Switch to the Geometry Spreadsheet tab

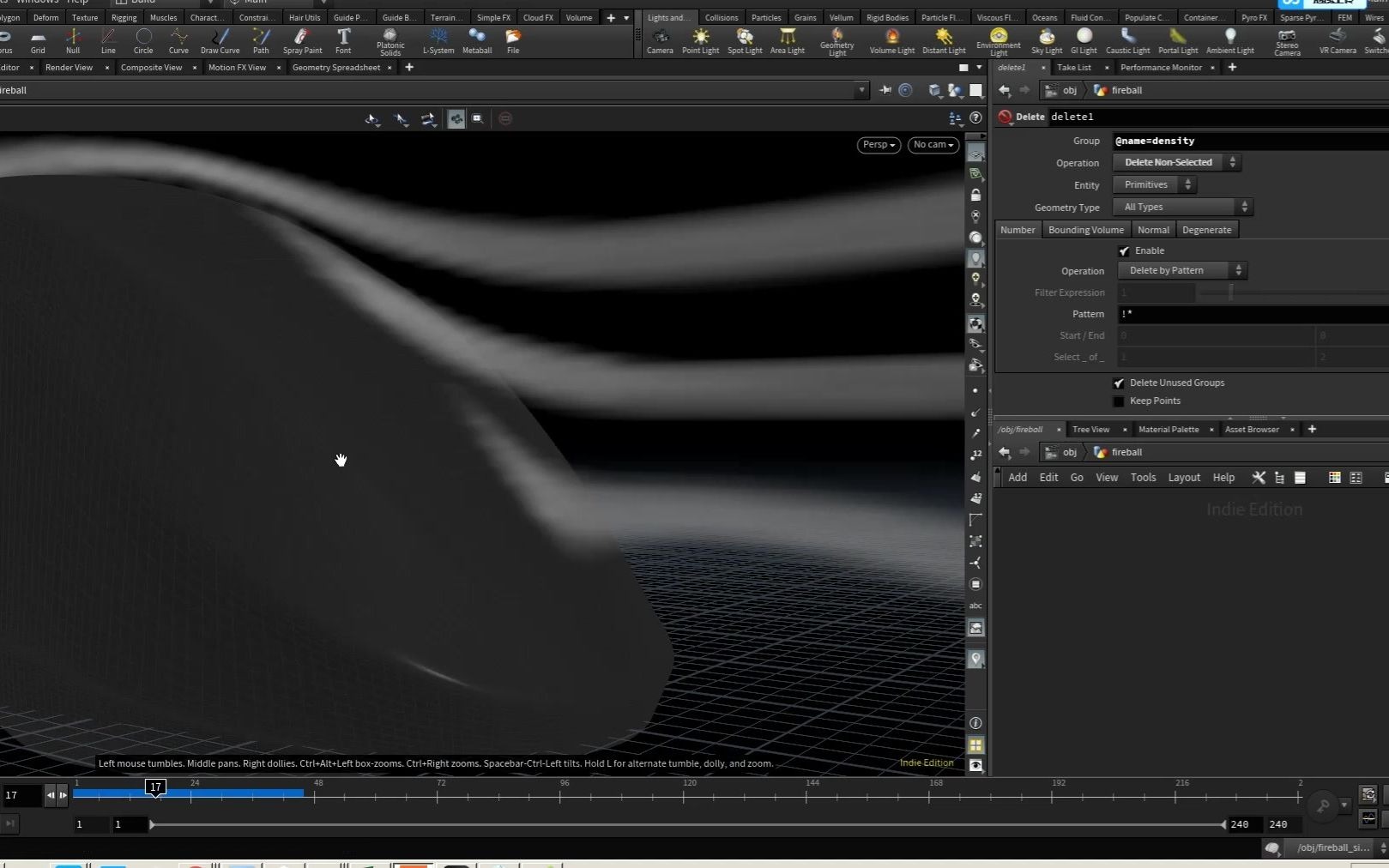pyautogui.click(x=335, y=68)
